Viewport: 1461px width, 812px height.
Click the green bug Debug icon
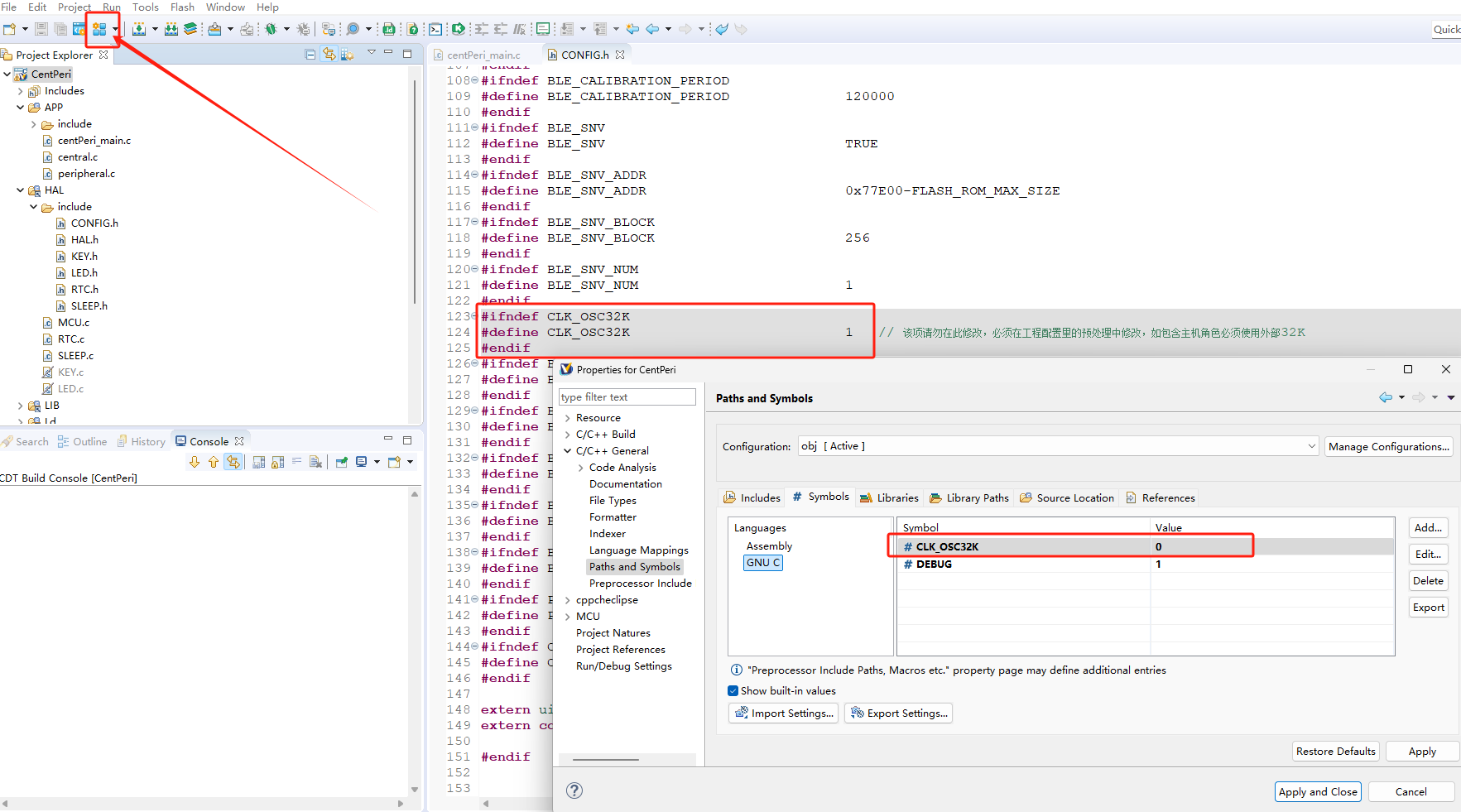coord(271,29)
